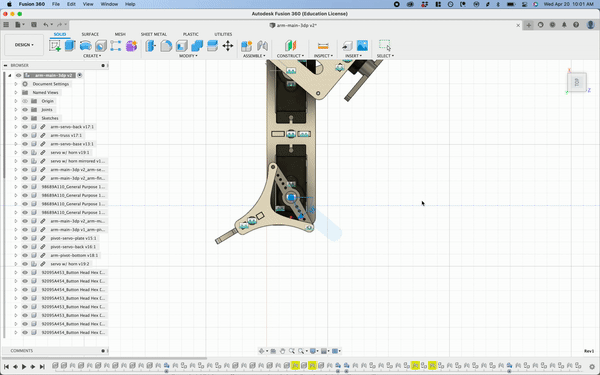Select the Move/Copy tool
600x375 pixels.
point(228,46)
